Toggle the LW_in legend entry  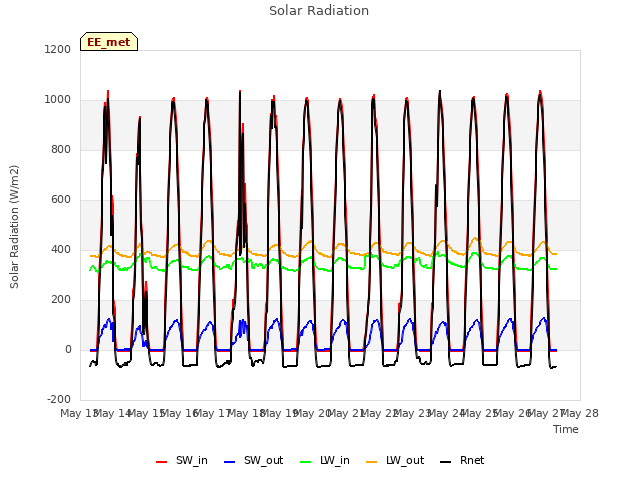pyautogui.click(x=325, y=460)
